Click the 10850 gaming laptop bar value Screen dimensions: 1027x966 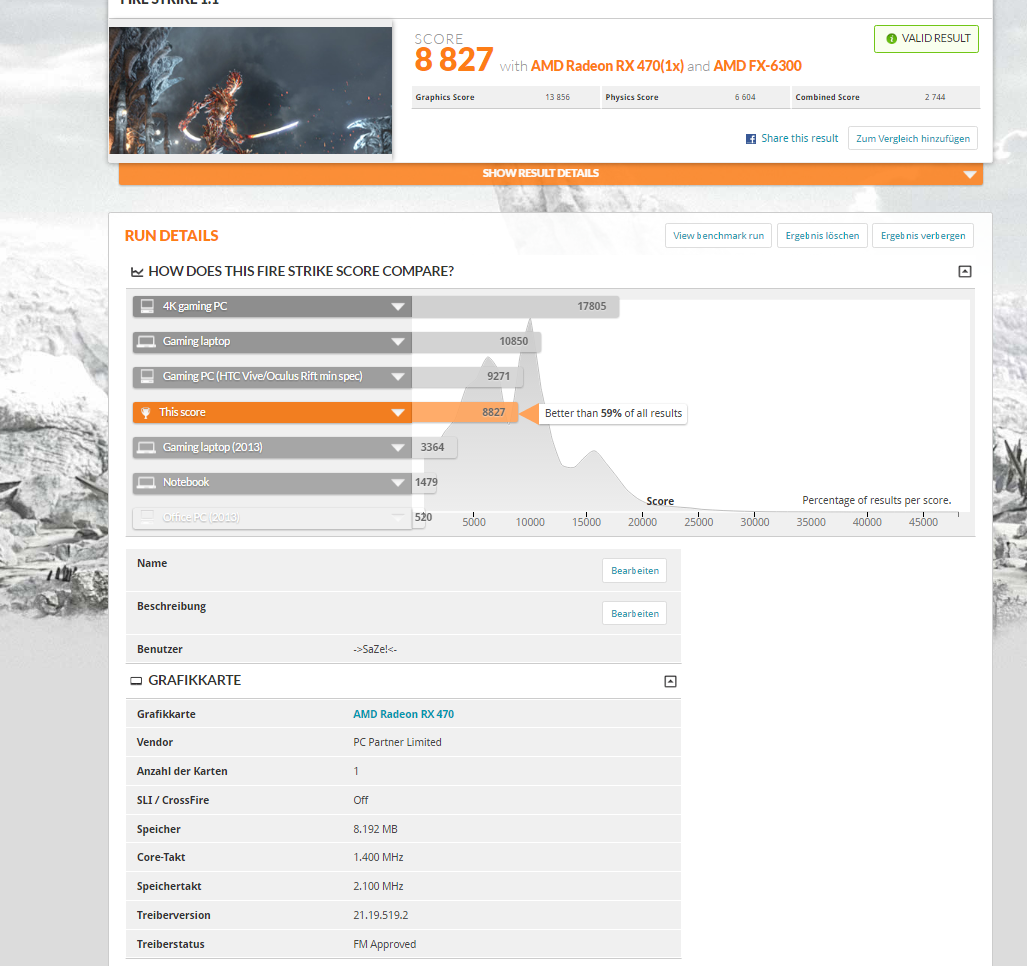tap(514, 341)
